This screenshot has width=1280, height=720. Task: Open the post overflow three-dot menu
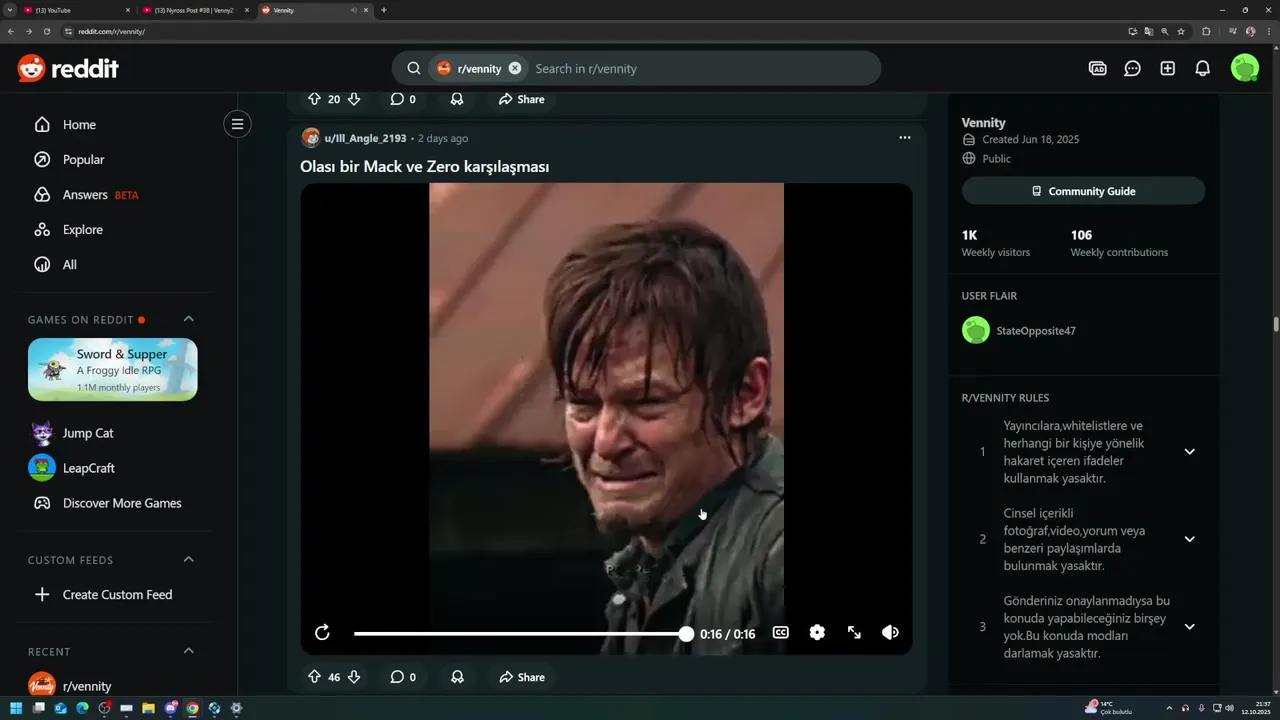(904, 138)
